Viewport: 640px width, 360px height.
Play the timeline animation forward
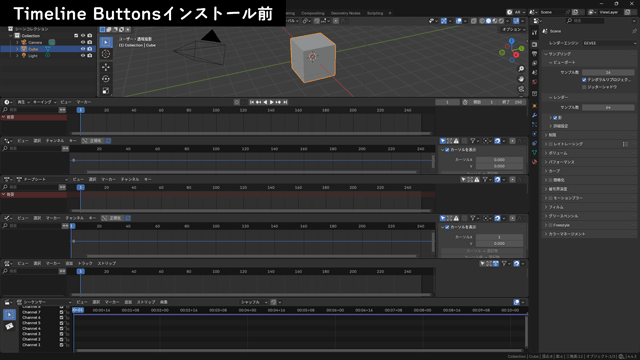click(x=271, y=102)
